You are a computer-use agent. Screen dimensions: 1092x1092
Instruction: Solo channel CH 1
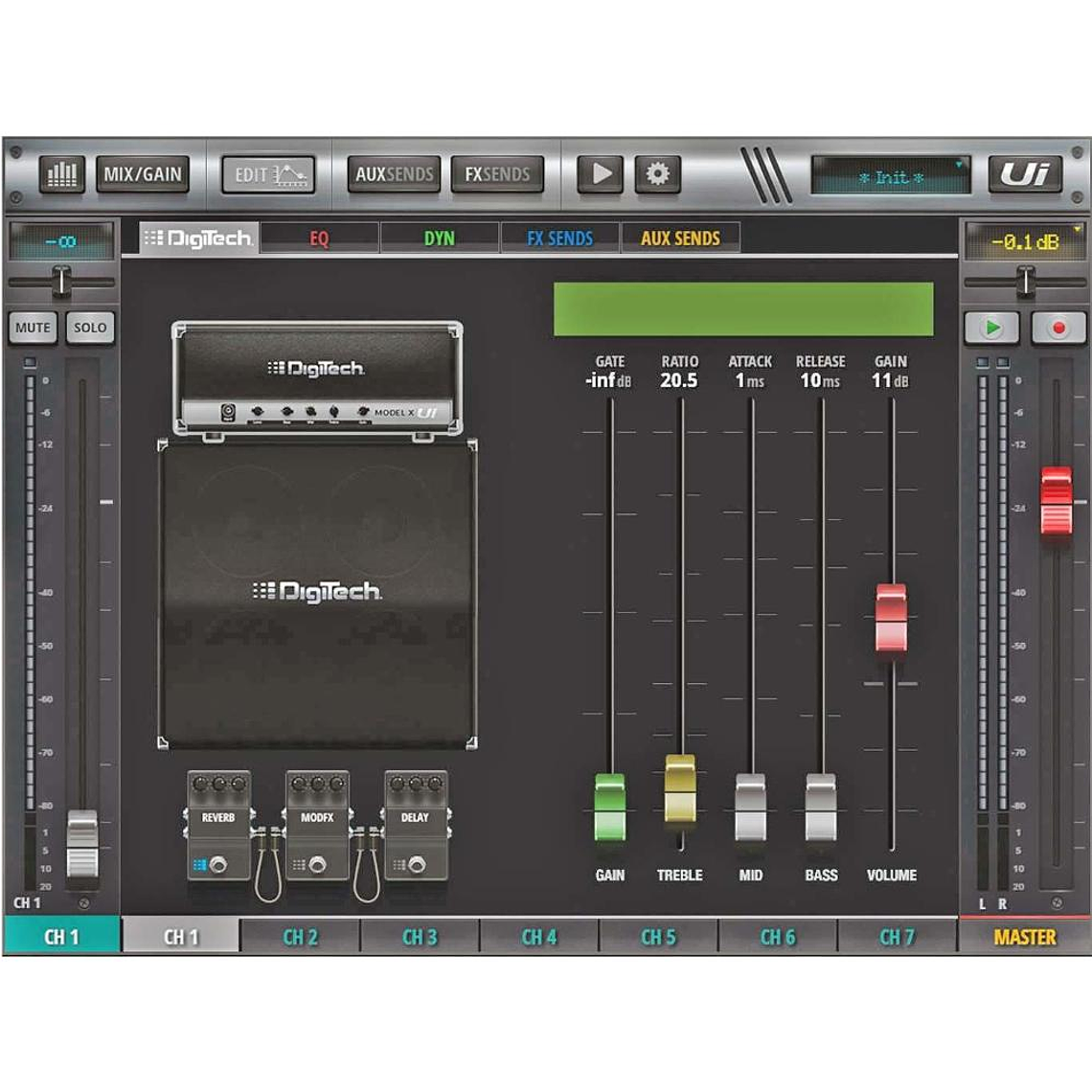coord(88,328)
